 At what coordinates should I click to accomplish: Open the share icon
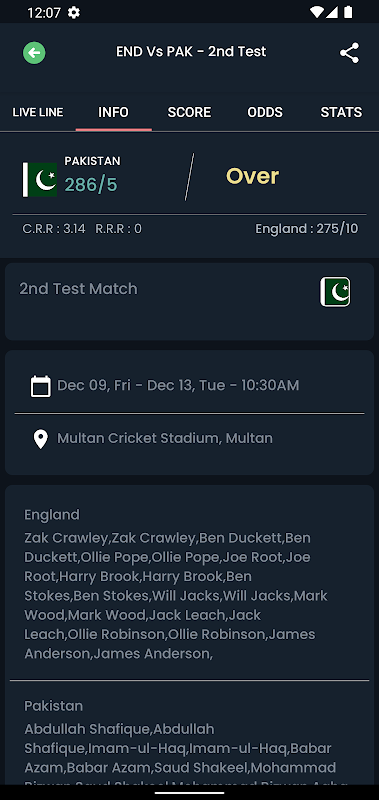(x=349, y=53)
